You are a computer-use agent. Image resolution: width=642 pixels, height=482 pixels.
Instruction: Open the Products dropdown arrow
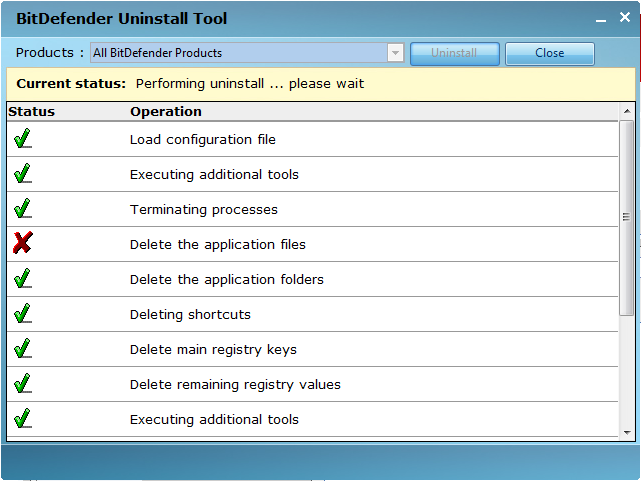pyautogui.click(x=396, y=53)
